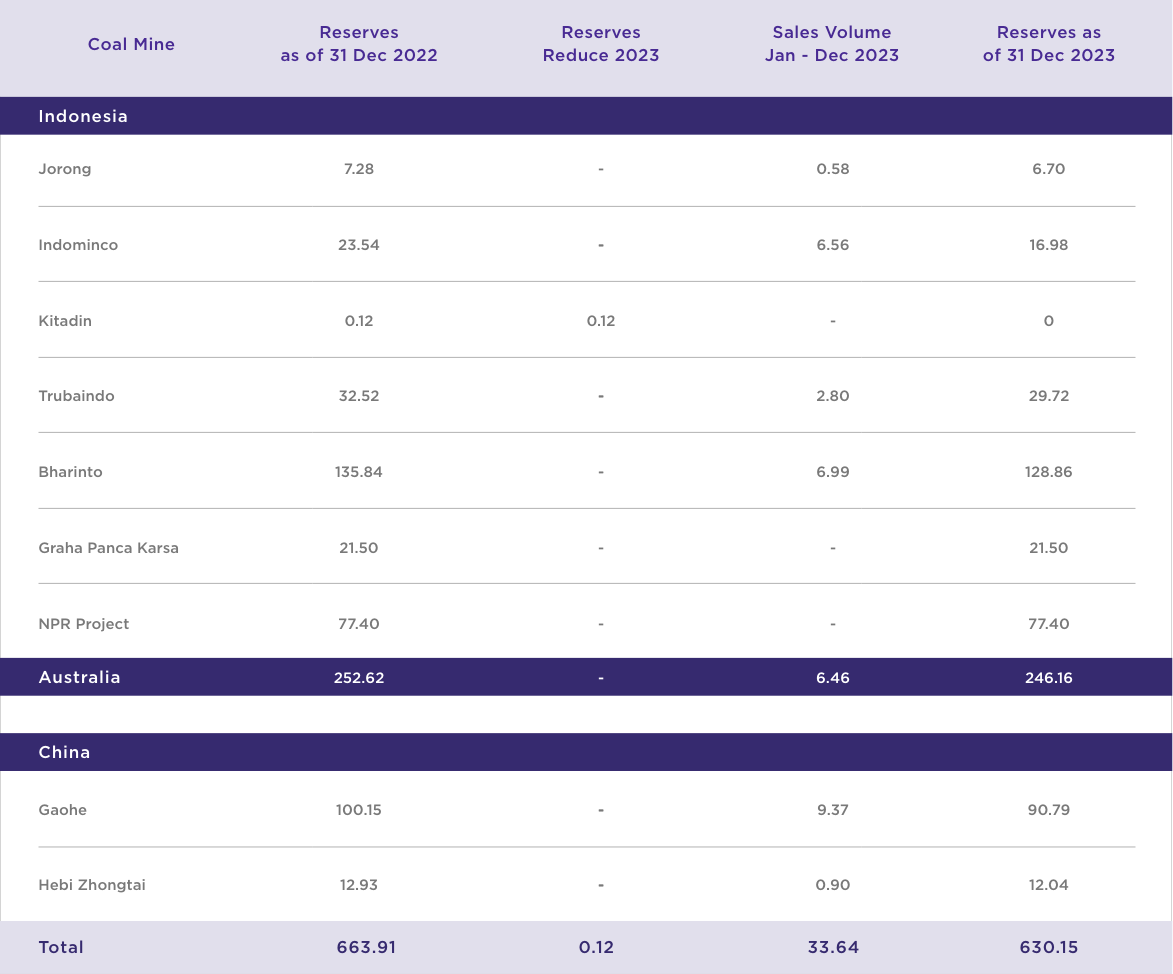The image size is (1173, 974).
Task: Click Indominco's 2023 reserves 16.98
Action: 1049,245
